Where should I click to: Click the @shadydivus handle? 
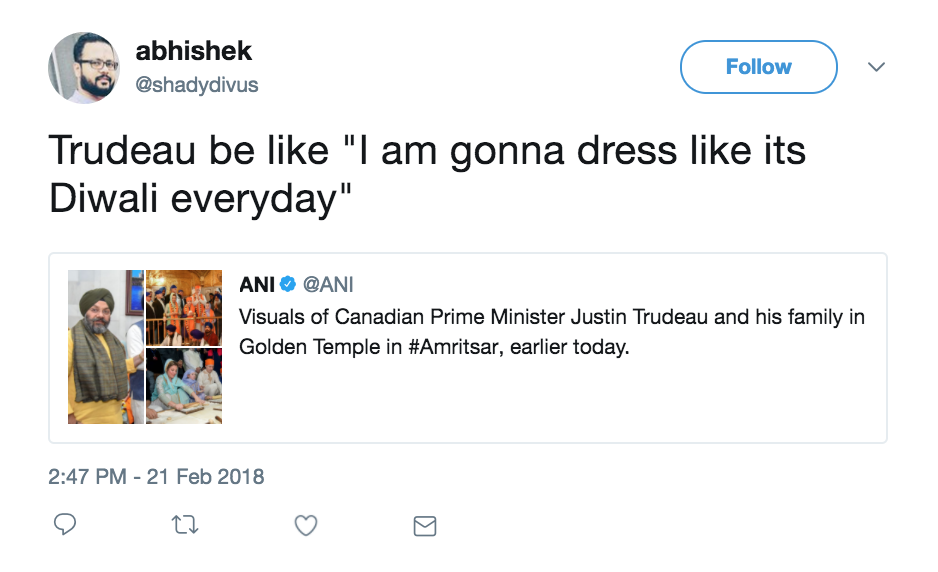click(x=197, y=85)
